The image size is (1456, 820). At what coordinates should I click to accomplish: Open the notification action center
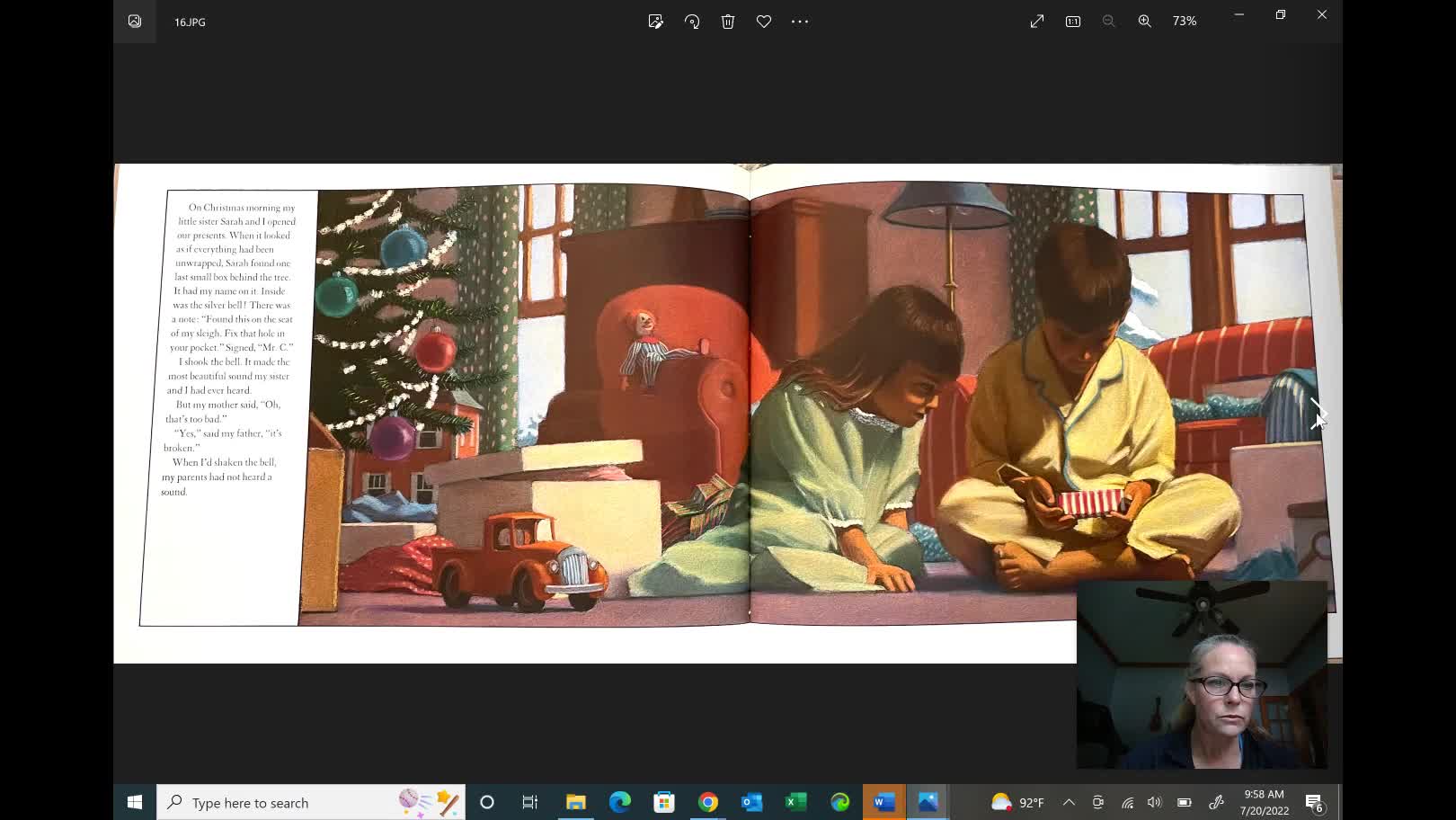pos(1315,802)
